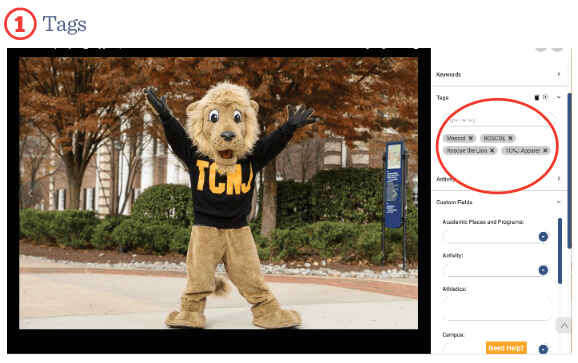Open Academic Places and Programs dropdown
This screenshot has height=363, width=578.
[x=543, y=237]
